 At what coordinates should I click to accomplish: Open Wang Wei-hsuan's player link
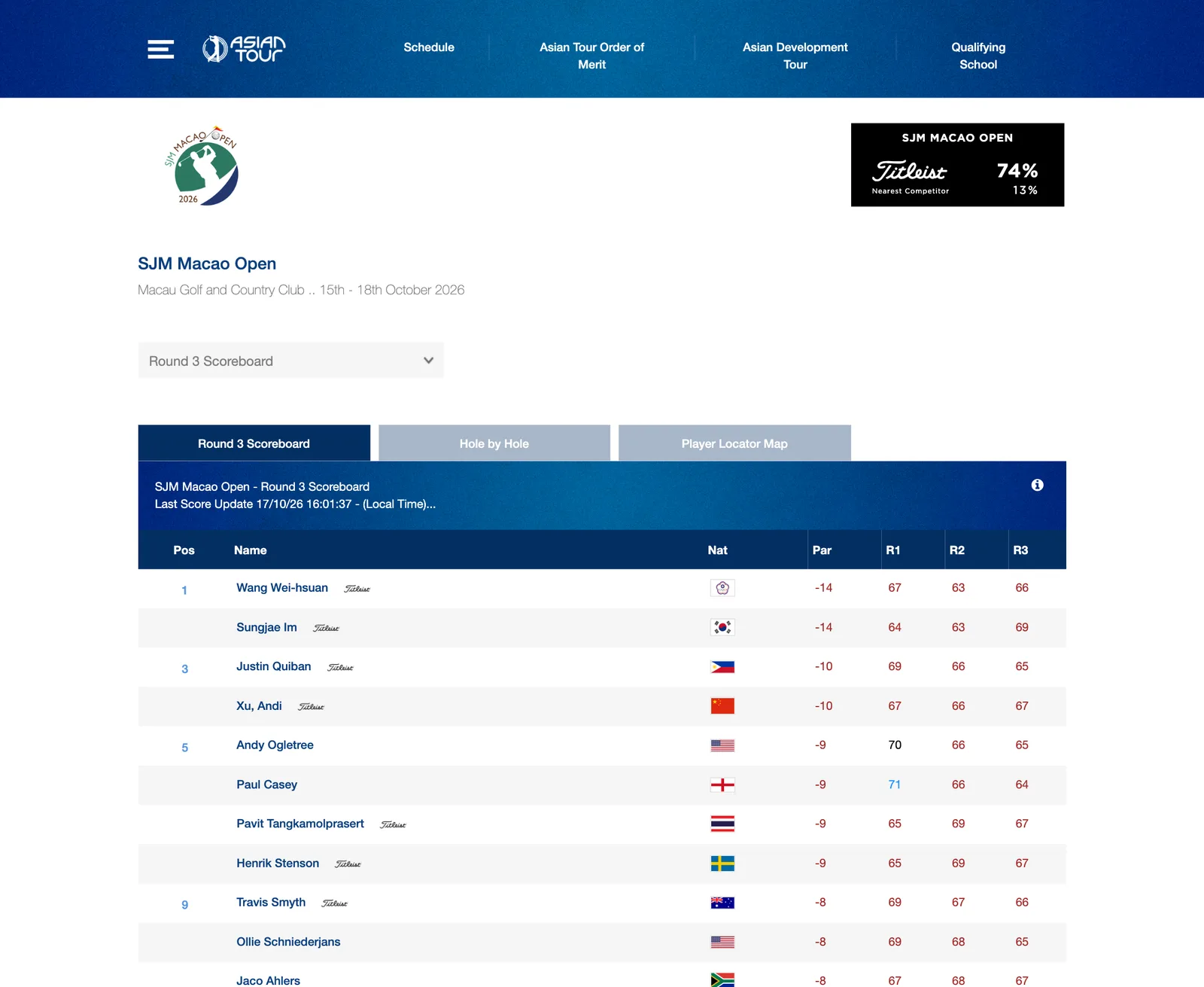(x=282, y=588)
